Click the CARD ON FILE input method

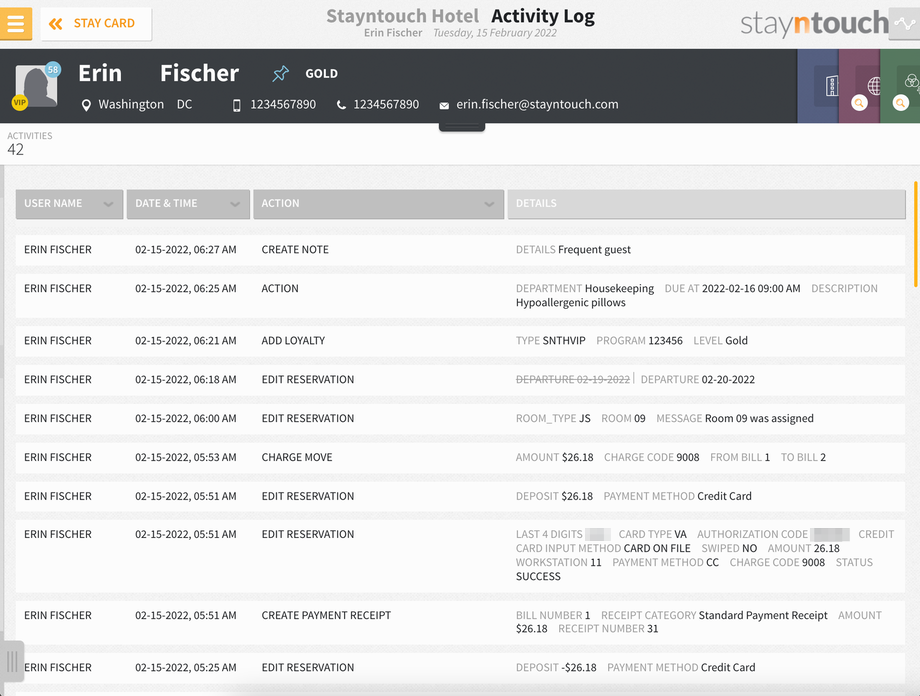[x=657, y=549]
